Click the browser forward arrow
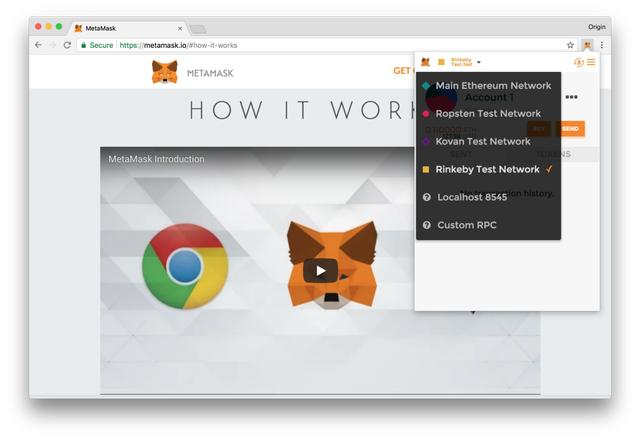Viewport: 640px width, 440px height. [x=53, y=45]
